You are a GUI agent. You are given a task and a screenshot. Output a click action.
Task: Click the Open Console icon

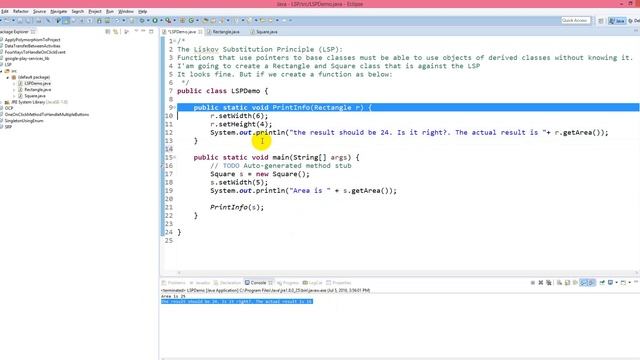[x=623, y=282]
